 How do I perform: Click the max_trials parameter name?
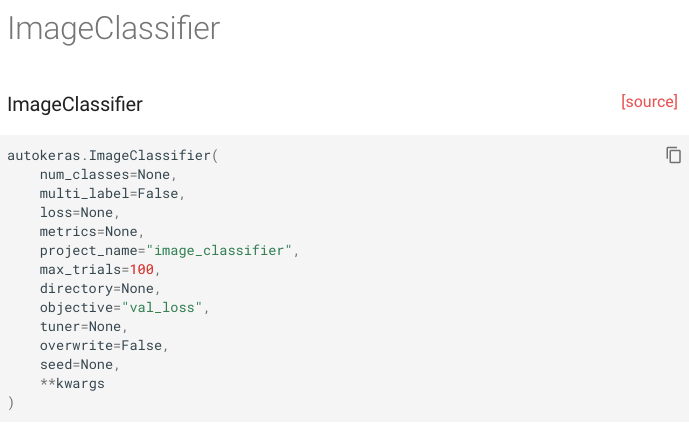click(x=80, y=270)
